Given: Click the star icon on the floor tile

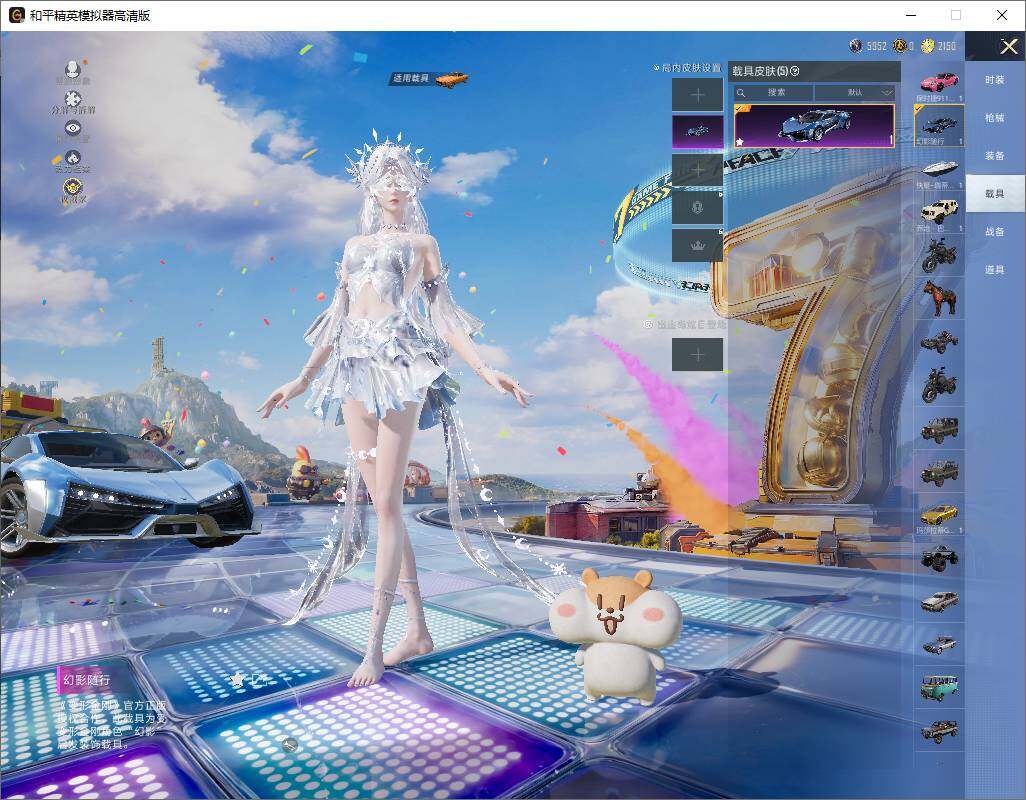Looking at the screenshot, I should 237,679.
